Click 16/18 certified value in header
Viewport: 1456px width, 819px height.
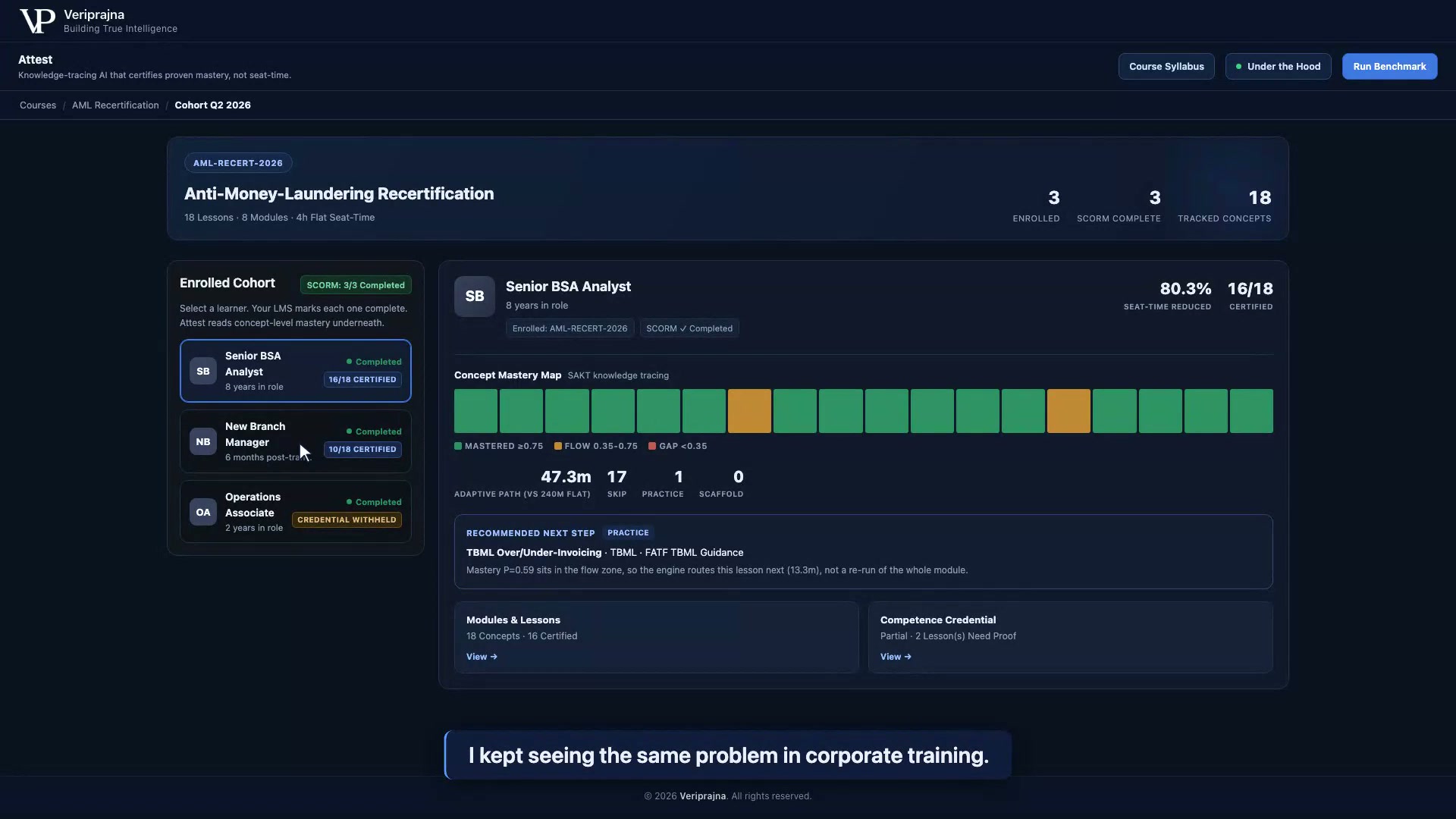point(1250,289)
